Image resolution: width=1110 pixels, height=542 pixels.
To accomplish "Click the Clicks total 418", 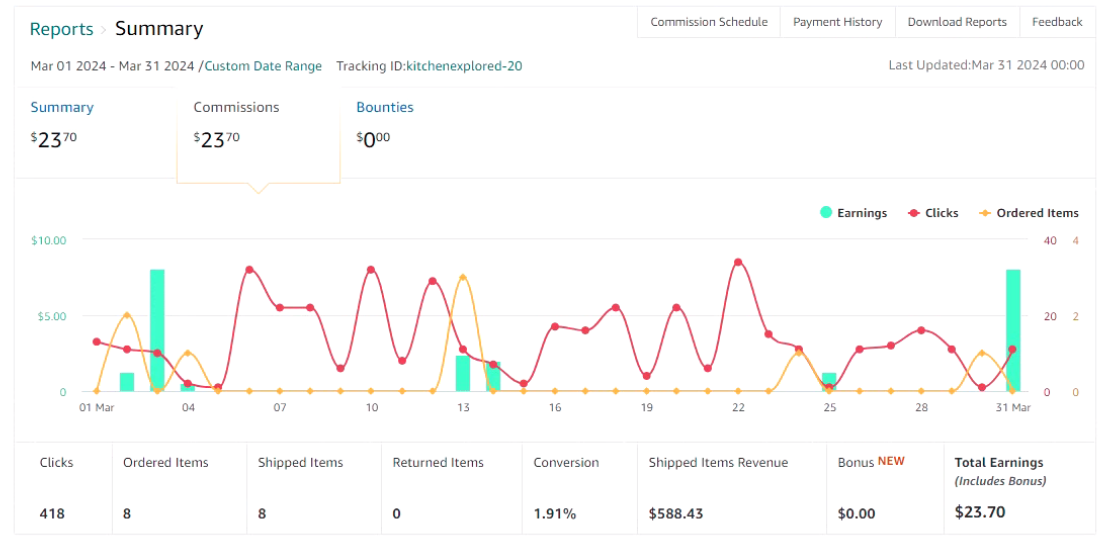I will pos(52,514).
